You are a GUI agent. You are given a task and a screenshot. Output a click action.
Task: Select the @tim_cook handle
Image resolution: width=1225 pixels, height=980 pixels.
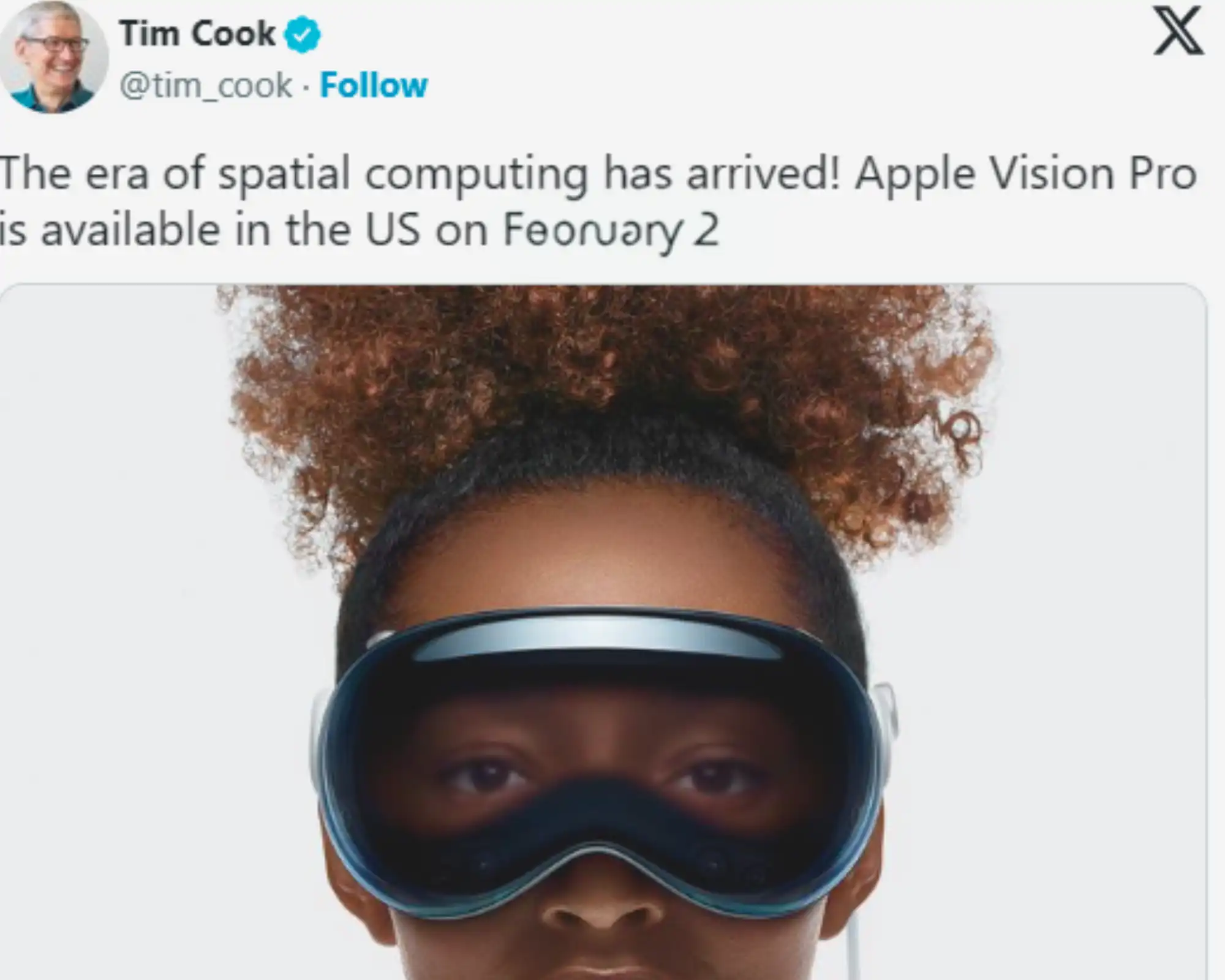click(206, 86)
